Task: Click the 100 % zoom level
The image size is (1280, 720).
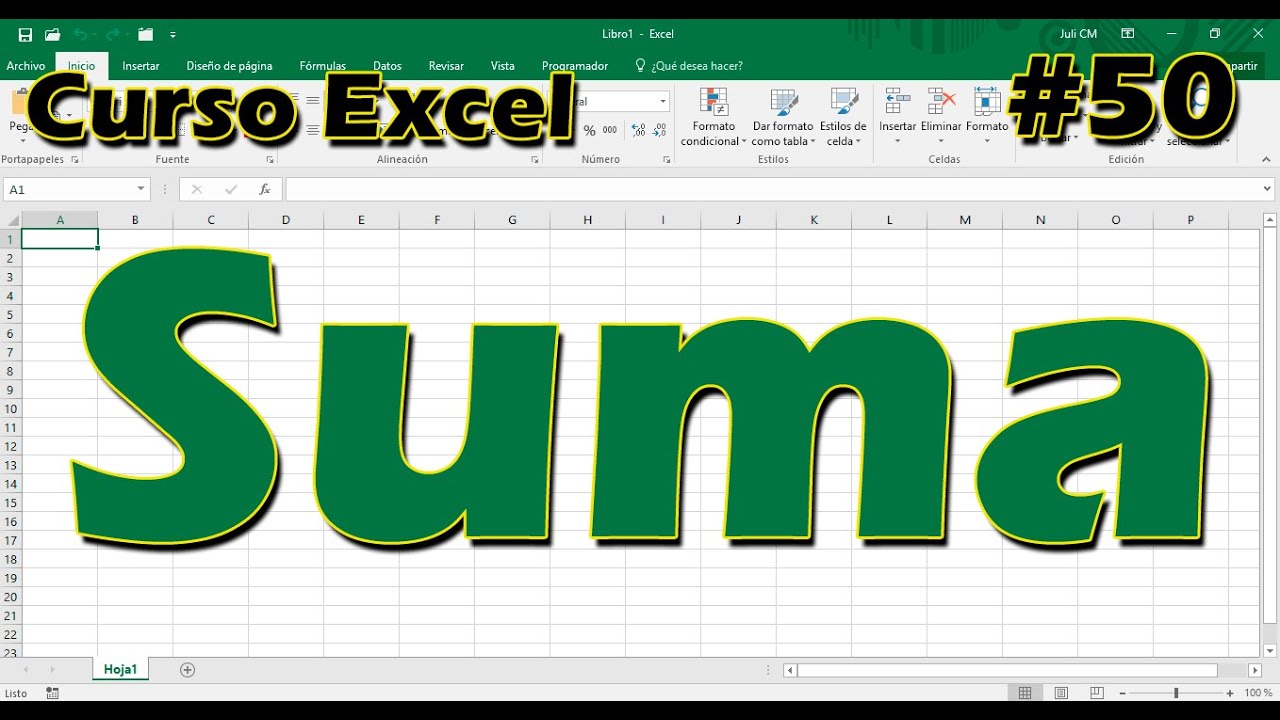Action: pos(1258,693)
